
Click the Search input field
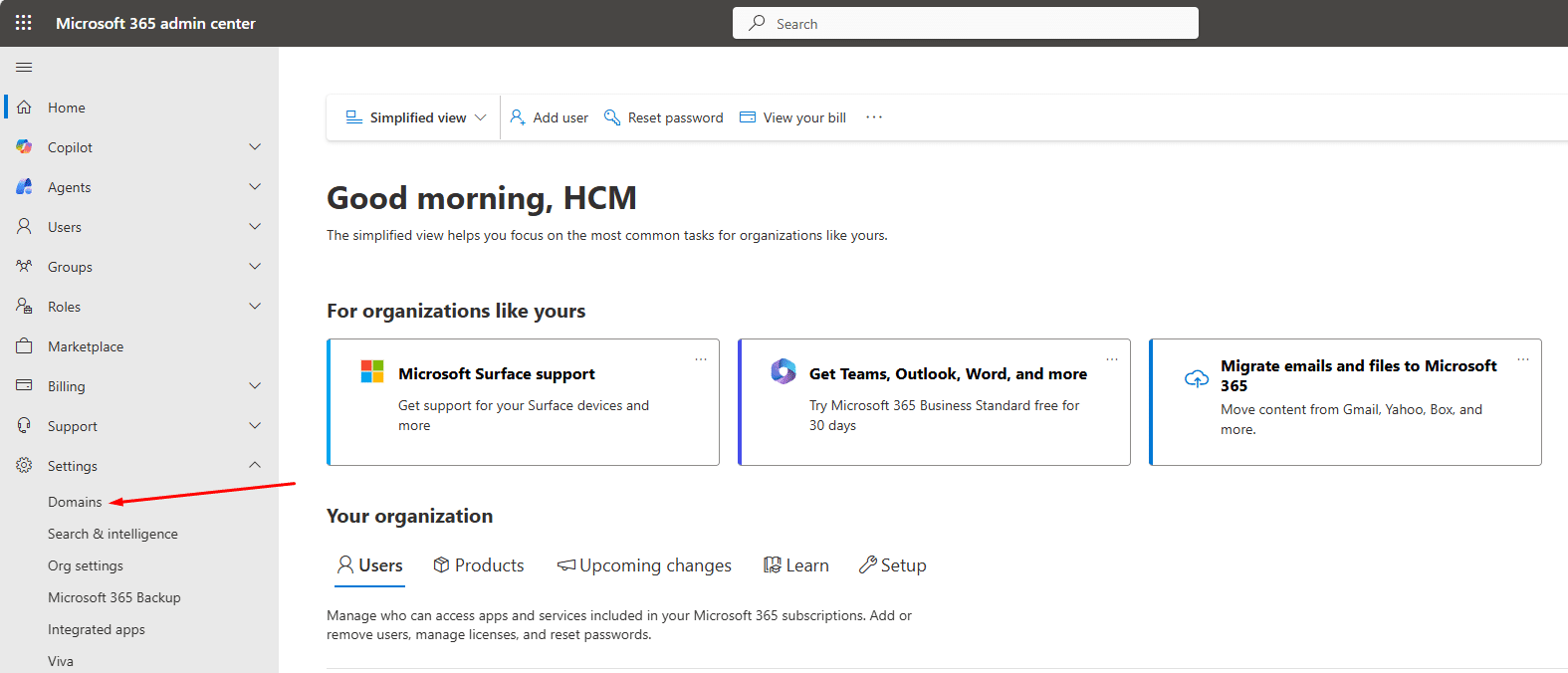(x=966, y=24)
